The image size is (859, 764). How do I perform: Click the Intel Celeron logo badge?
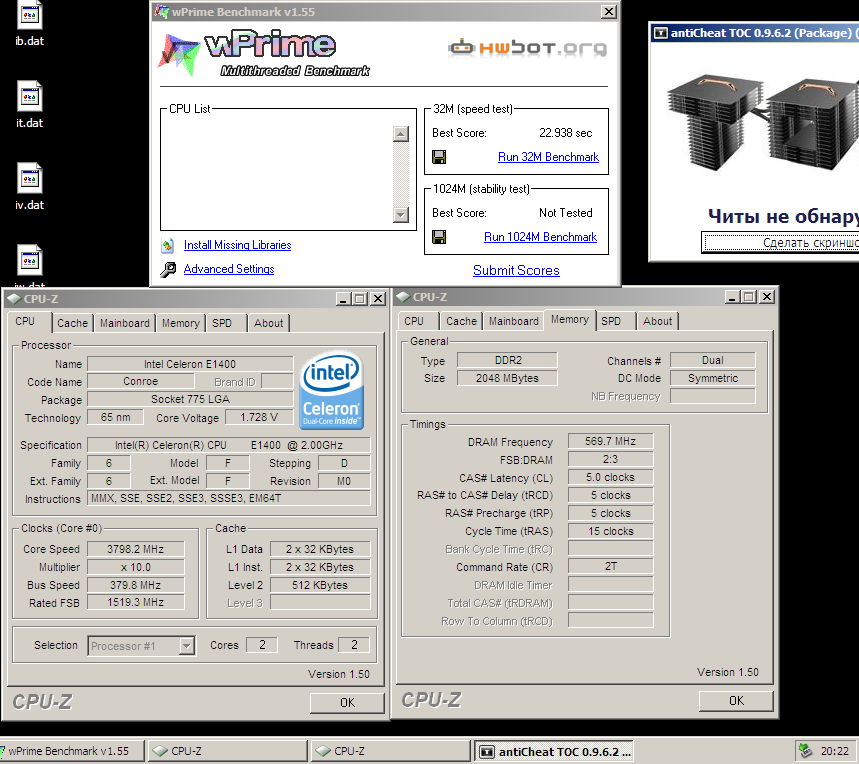pos(331,390)
